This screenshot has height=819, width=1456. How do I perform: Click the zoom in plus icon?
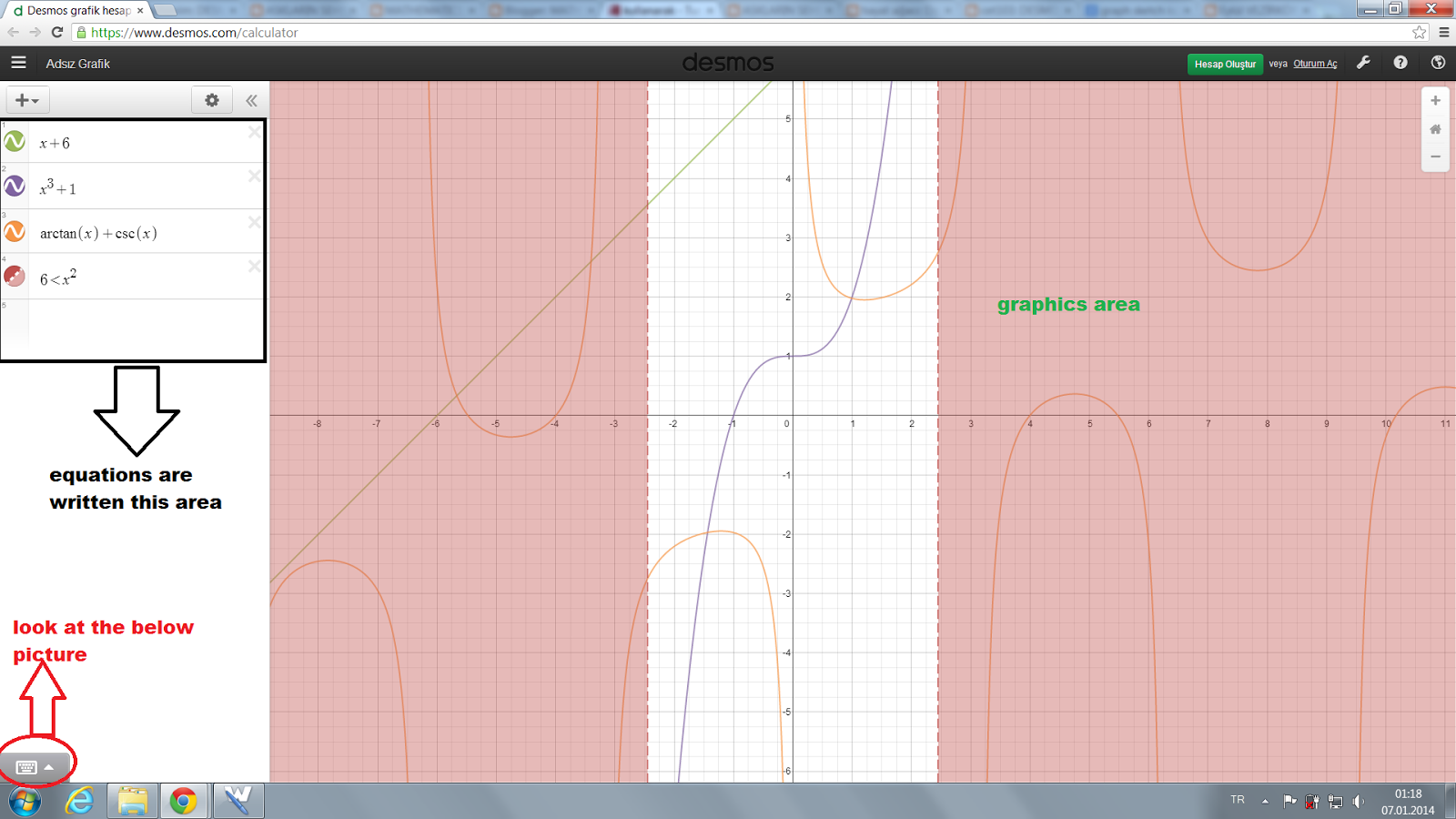[x=1435, y=100]
